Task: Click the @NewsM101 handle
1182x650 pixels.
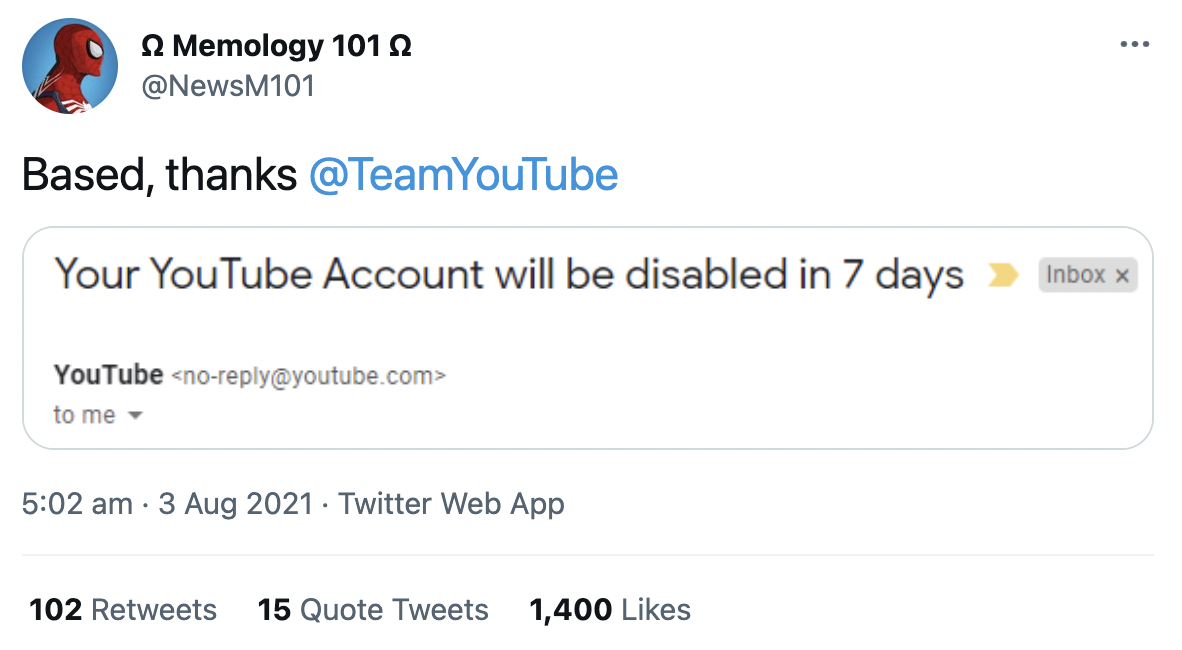Action: pyautogui.click(x=228, y=86)
